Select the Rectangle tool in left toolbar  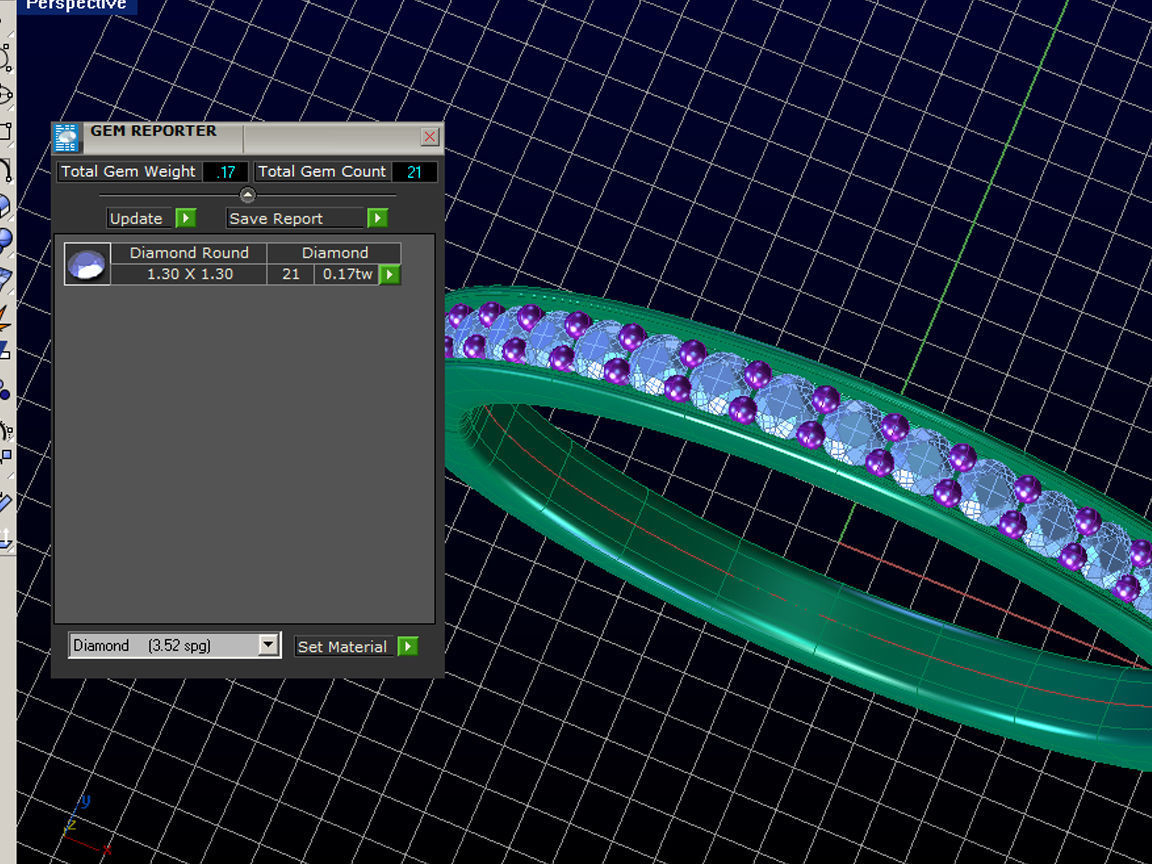(x=6, y=132)
